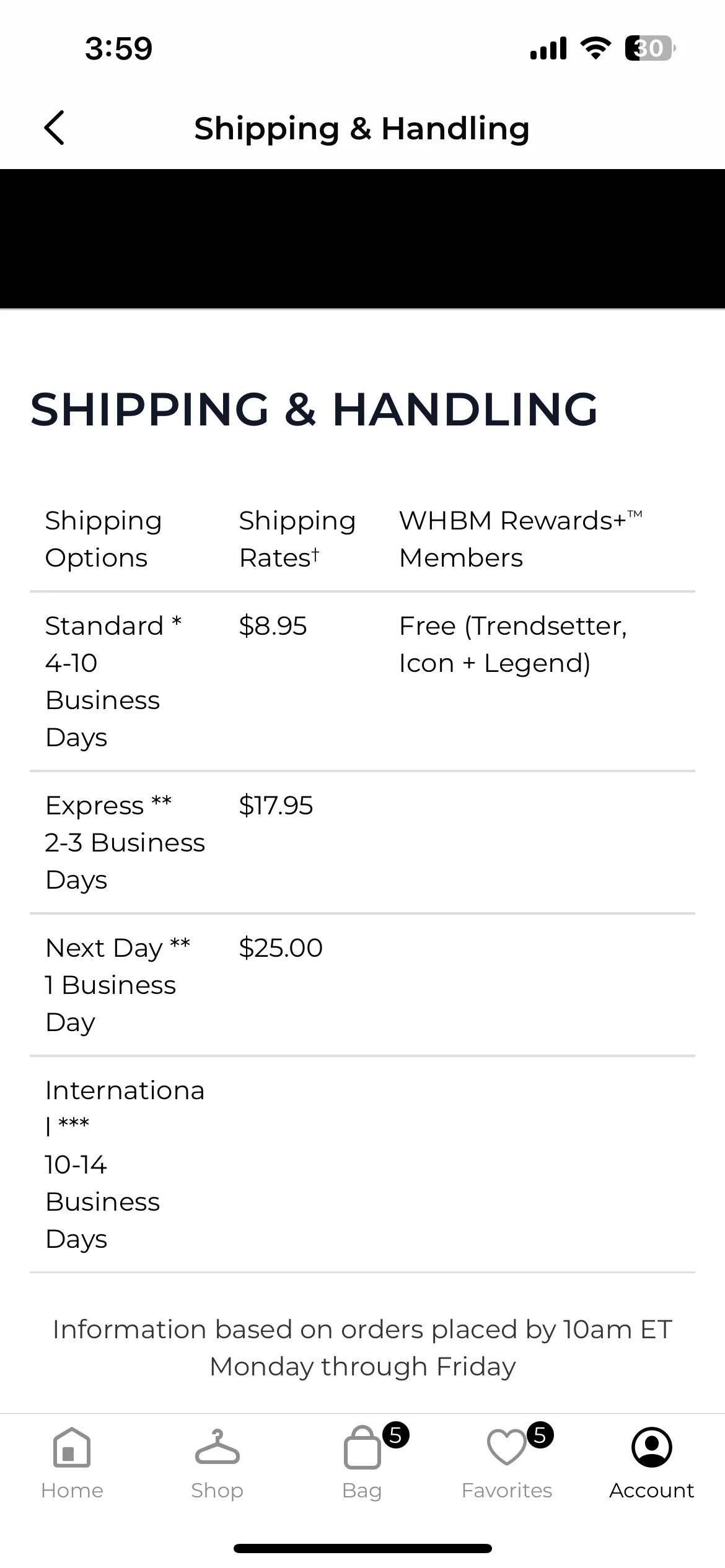The width and height of the screenshot is (725, 1568).
Task: Tap the Shipping & Handling page title
Action: [362, 129]
